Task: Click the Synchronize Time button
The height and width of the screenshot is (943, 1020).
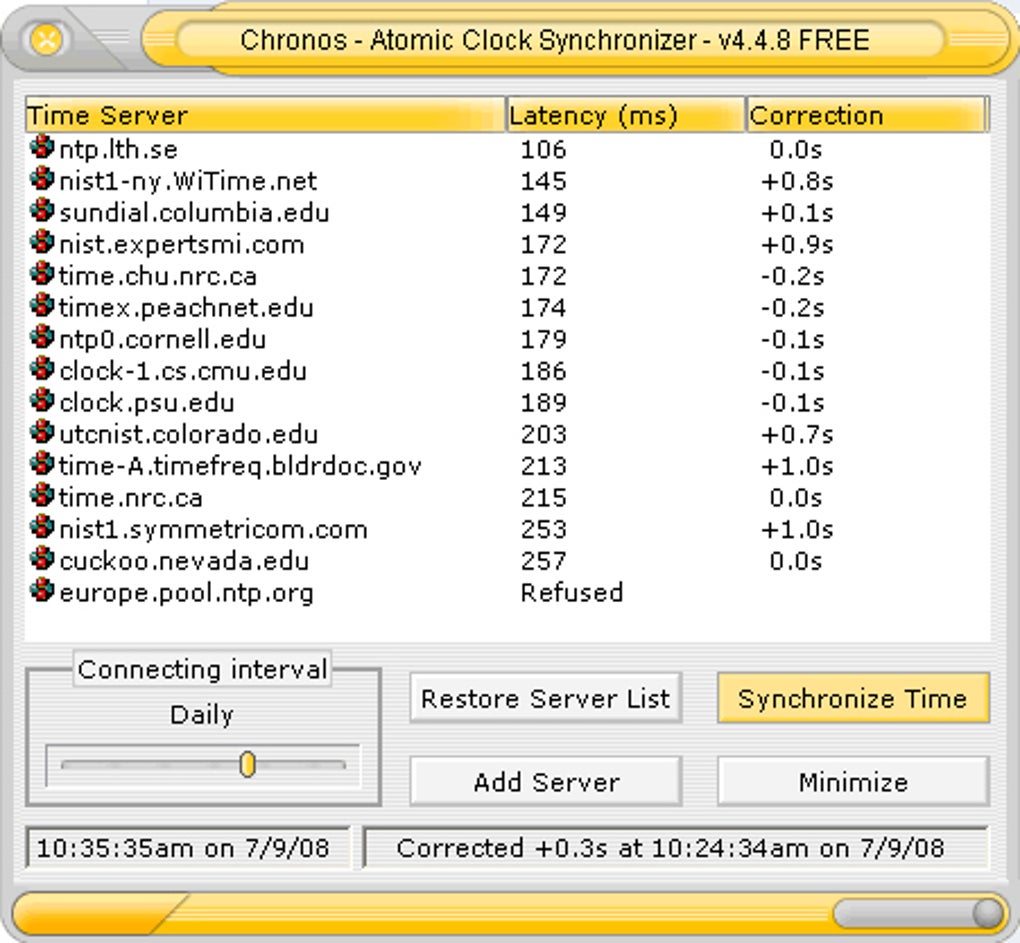Action: tap(853, 698)
